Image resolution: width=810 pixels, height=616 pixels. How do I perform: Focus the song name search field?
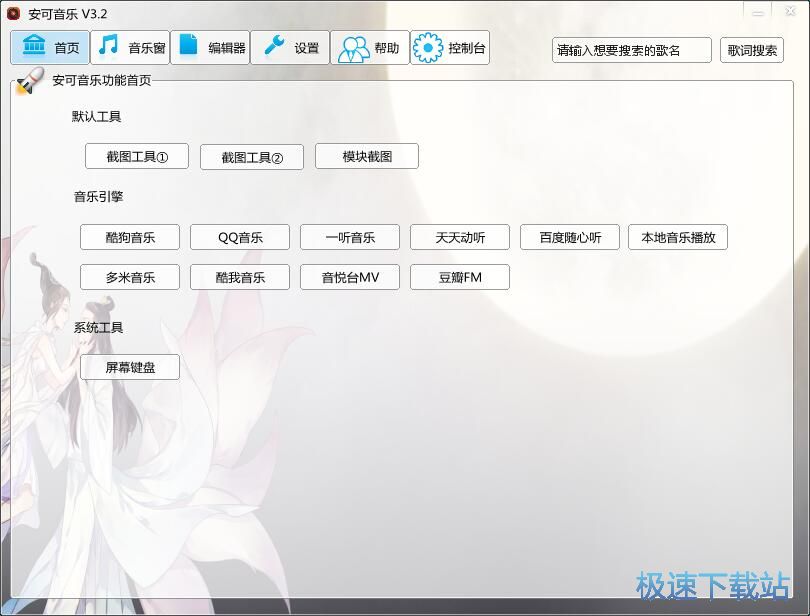point(632,50)
